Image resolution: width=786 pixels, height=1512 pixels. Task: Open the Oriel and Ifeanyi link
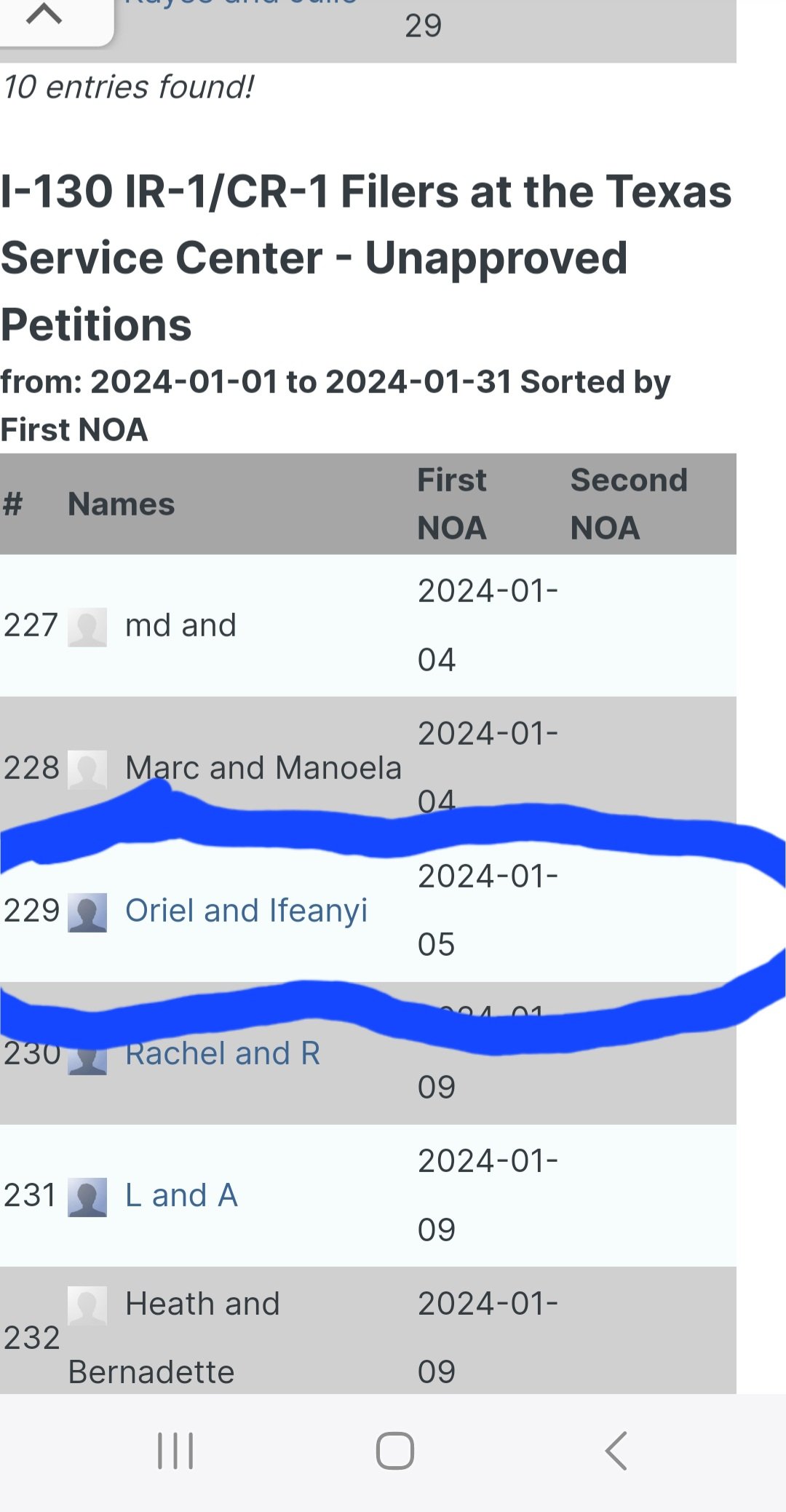coord(246,911)
